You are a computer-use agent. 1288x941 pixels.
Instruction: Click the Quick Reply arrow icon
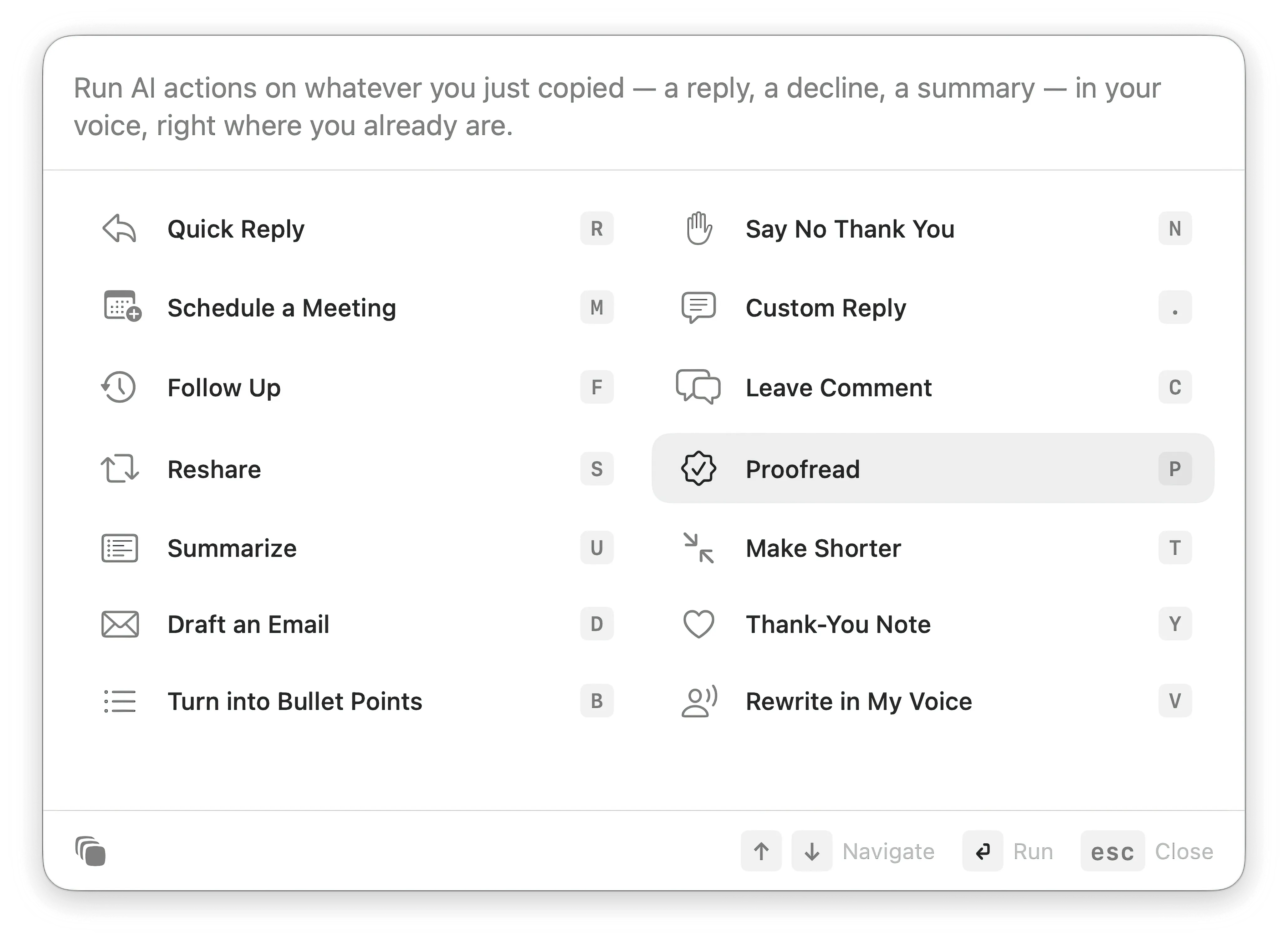pyautogui.click(x=120, y=229)
